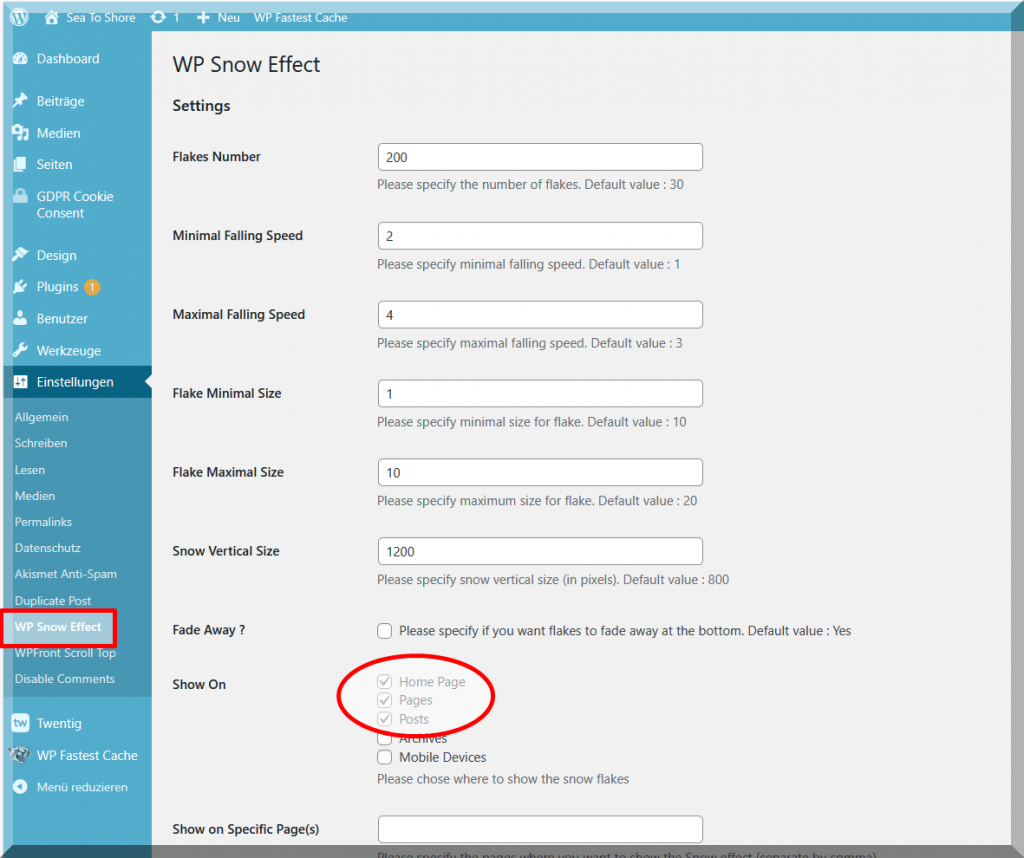This screenshot has width=1024, height=858.
Task: Open Beiträge via the pin icon
Action: 20,101
